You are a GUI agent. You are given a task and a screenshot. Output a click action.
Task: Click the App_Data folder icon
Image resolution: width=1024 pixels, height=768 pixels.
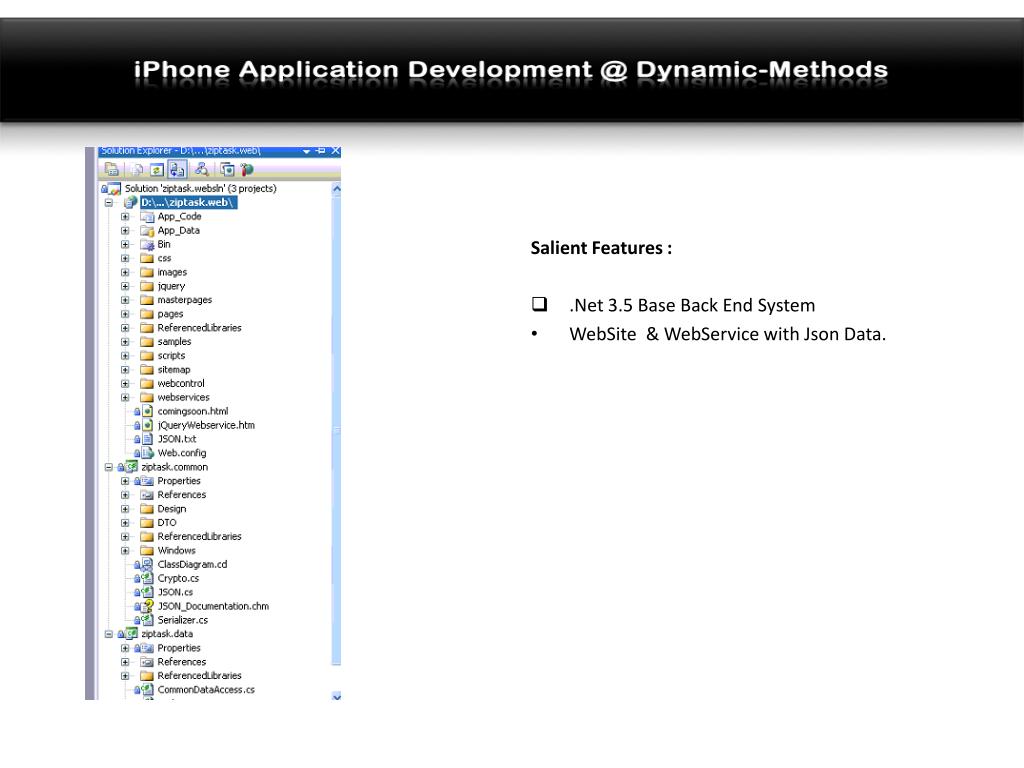click(147, 231)
